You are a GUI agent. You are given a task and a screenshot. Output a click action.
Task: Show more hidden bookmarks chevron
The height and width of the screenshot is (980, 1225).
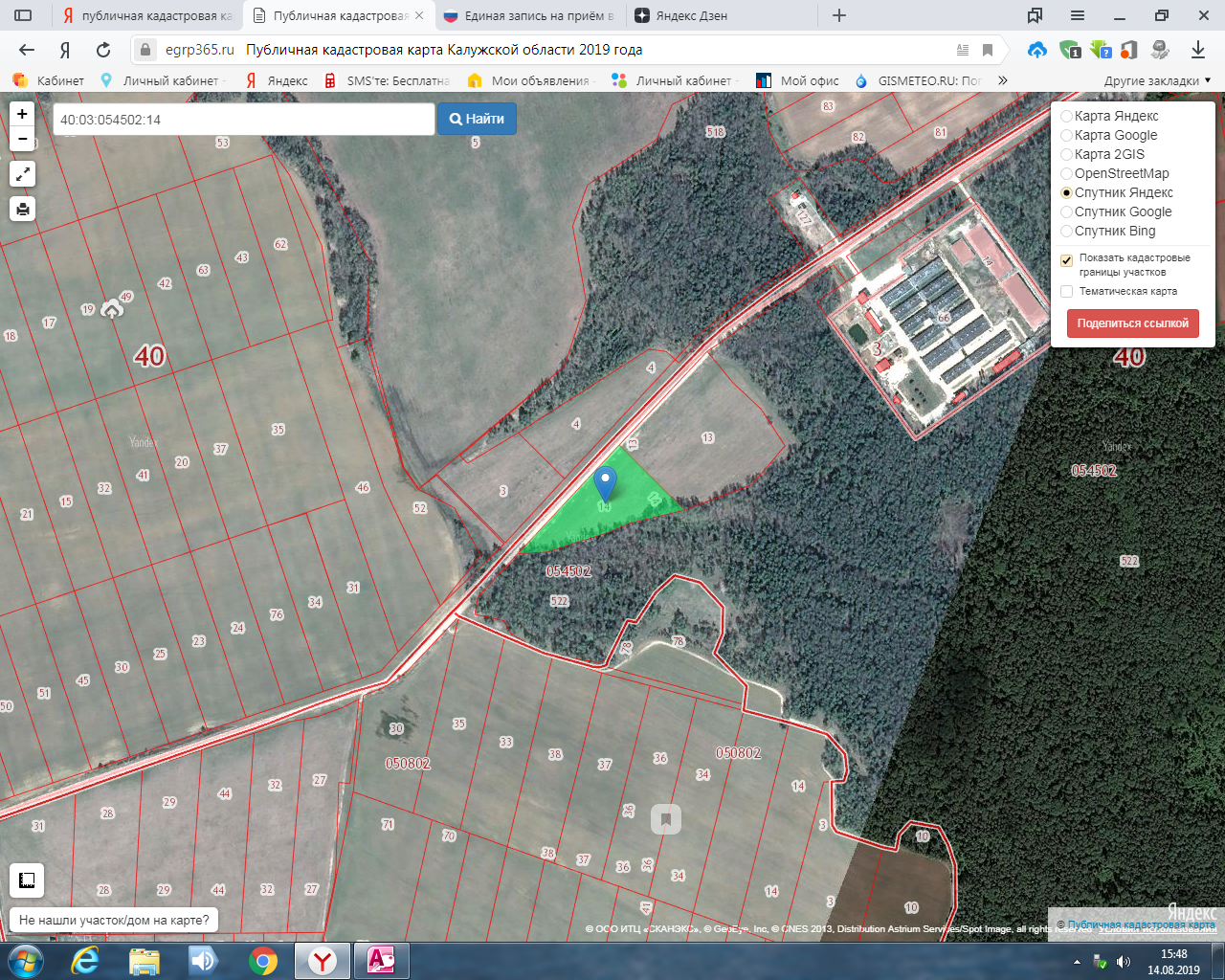(1002, 80)
